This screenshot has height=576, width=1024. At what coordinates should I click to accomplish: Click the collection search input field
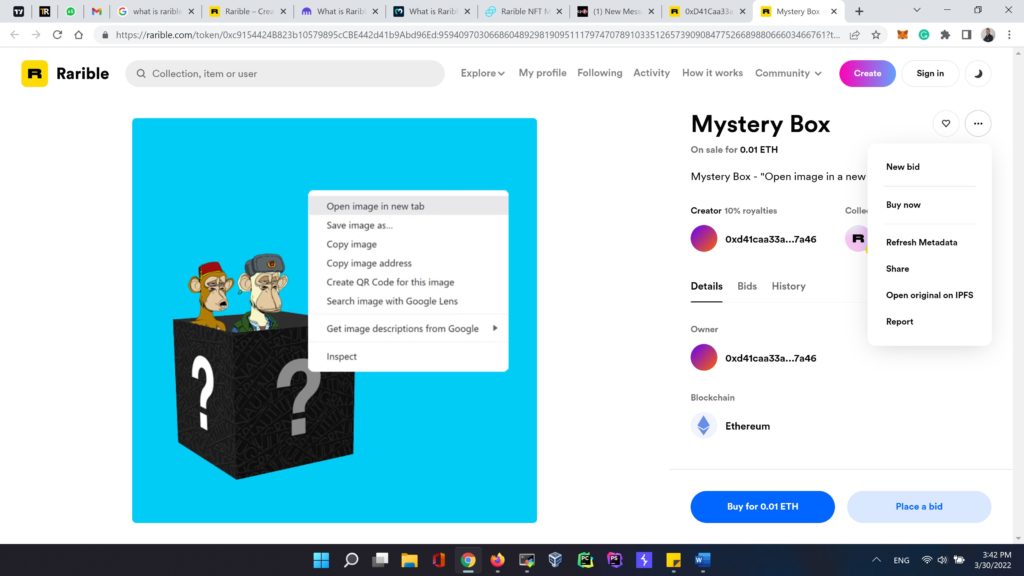tap(290, 73)
